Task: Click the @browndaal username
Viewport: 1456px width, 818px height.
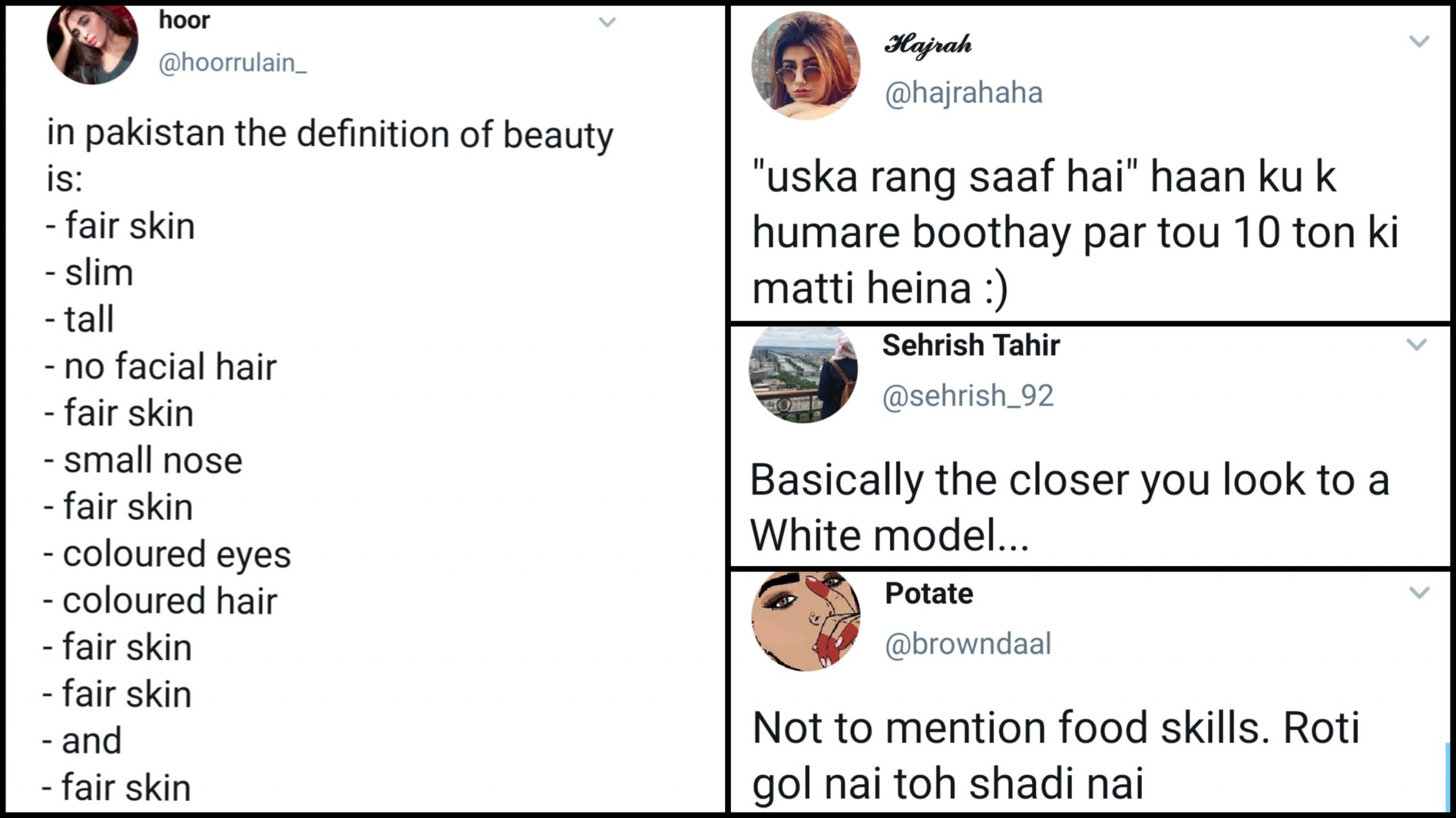Action: [x=967, y=644]
